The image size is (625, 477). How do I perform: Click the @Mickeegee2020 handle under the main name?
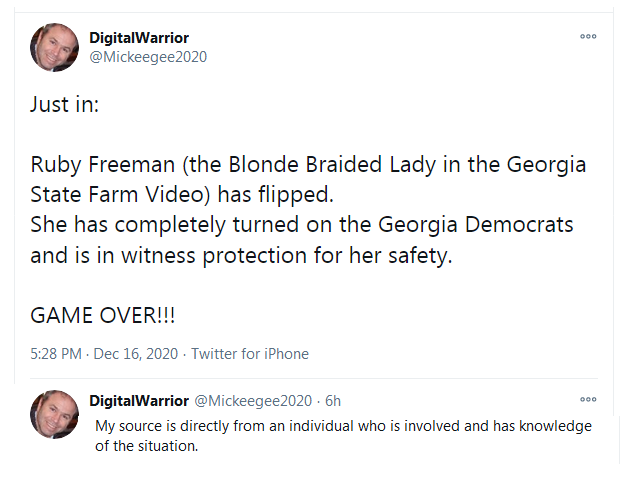148,57
